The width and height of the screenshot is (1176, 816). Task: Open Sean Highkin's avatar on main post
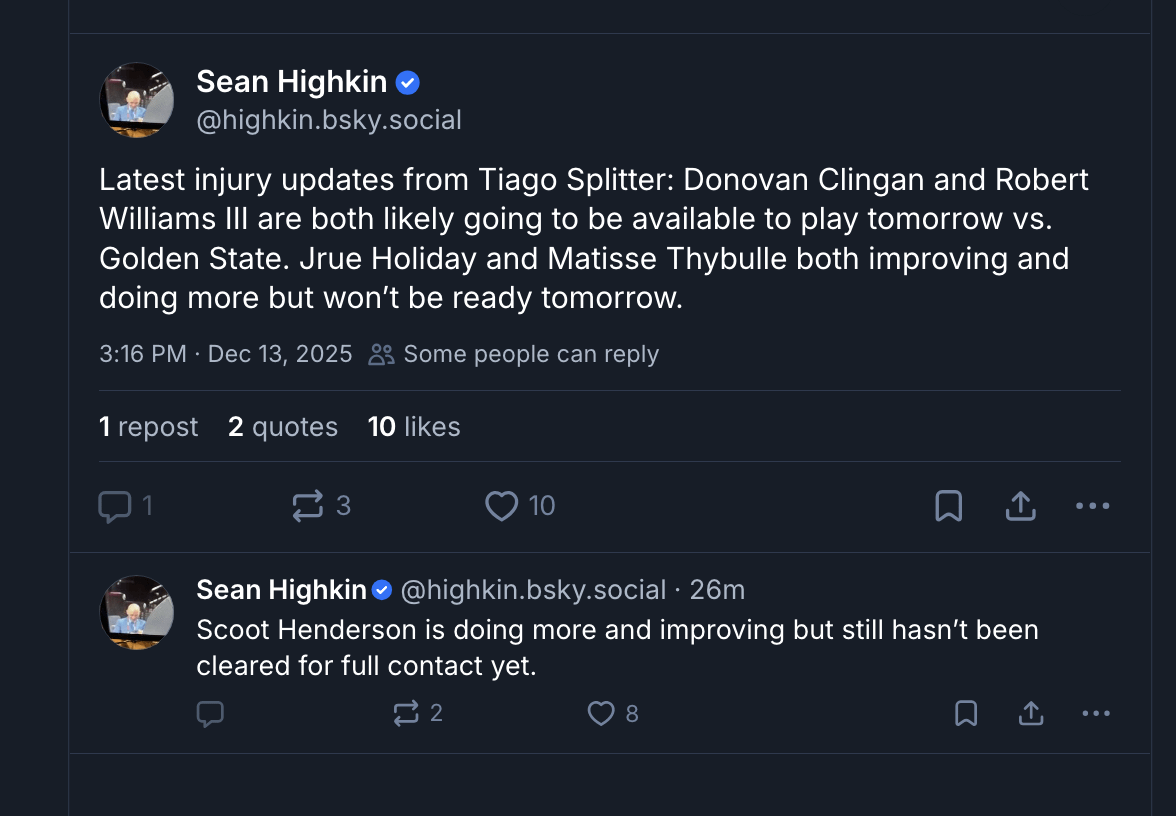pos(137,100)
